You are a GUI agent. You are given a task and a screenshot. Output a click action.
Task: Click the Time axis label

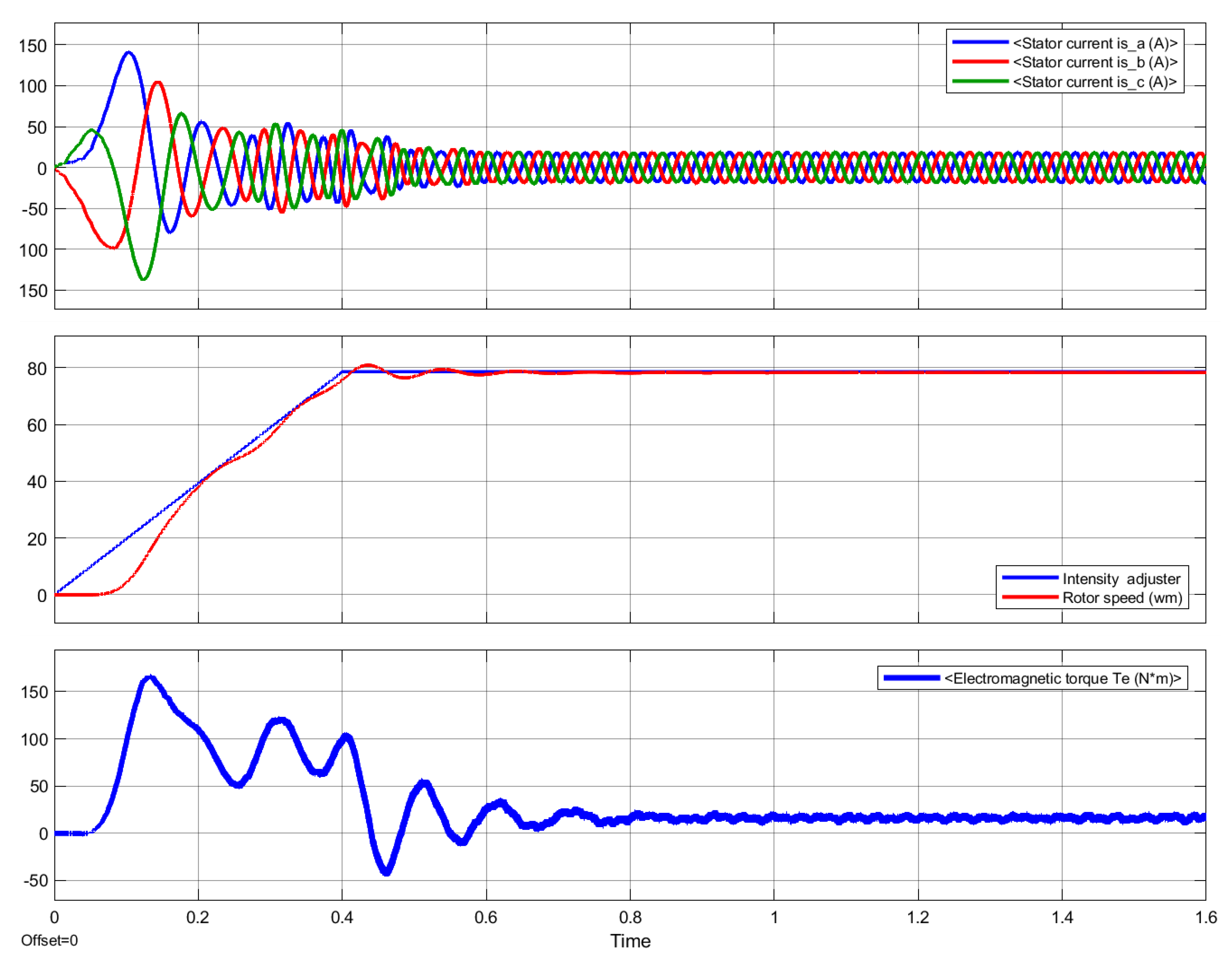[x=630, y=941]
